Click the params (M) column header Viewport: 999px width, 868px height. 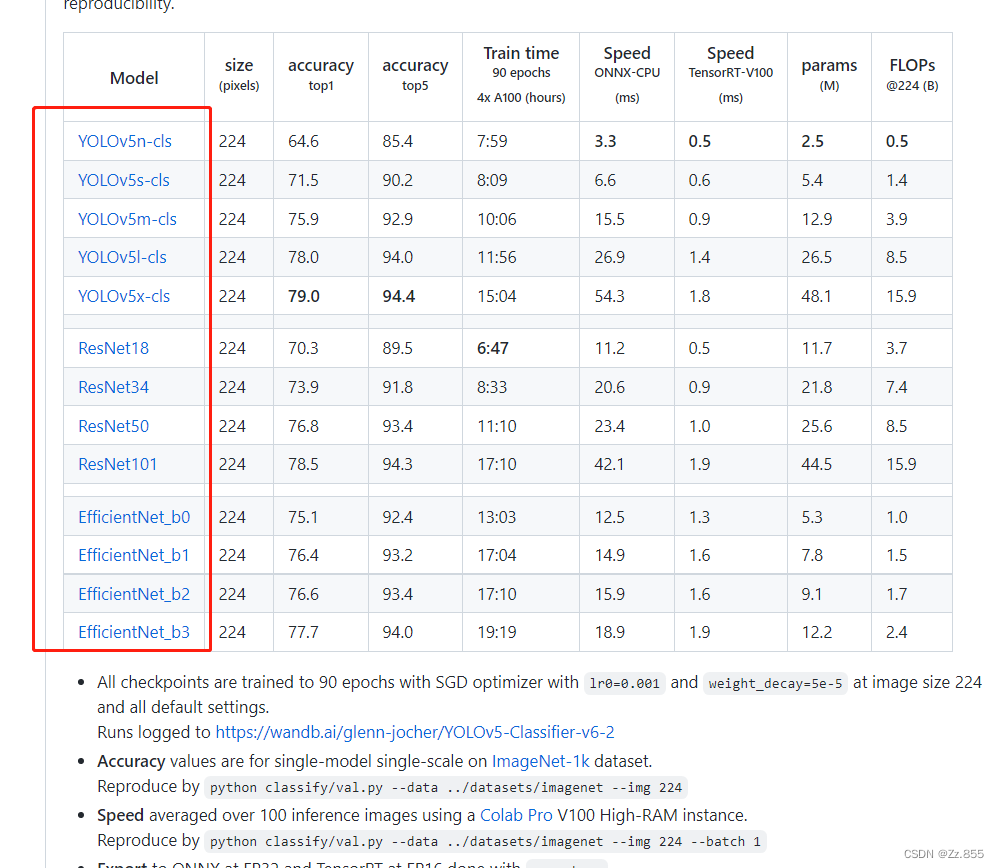point(829,75)
